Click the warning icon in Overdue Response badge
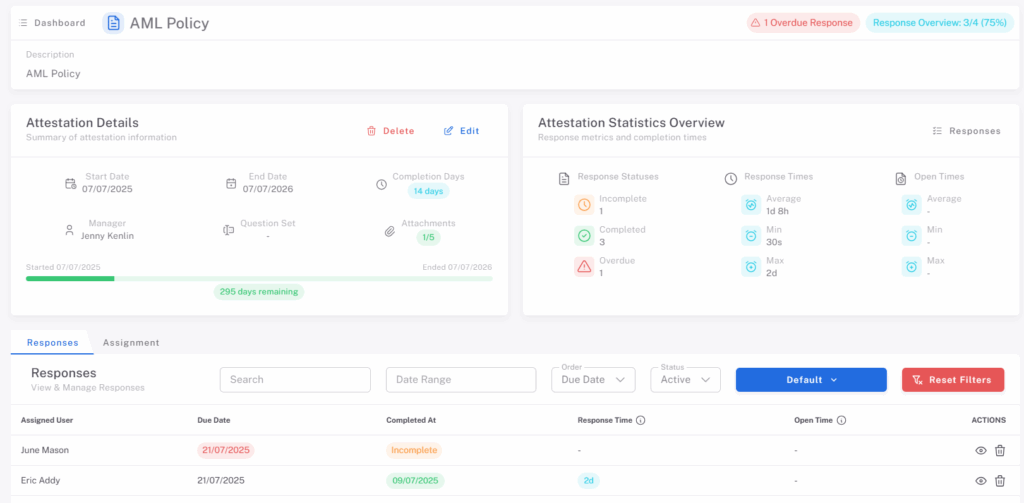 click(x=756, y=23)
